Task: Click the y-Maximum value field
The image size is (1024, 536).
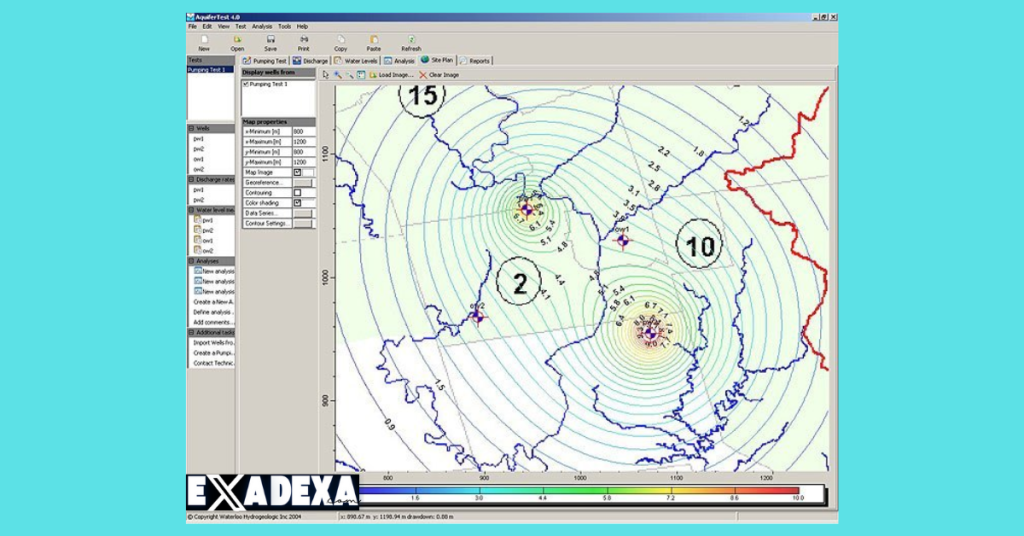Action: coord(304,162)
